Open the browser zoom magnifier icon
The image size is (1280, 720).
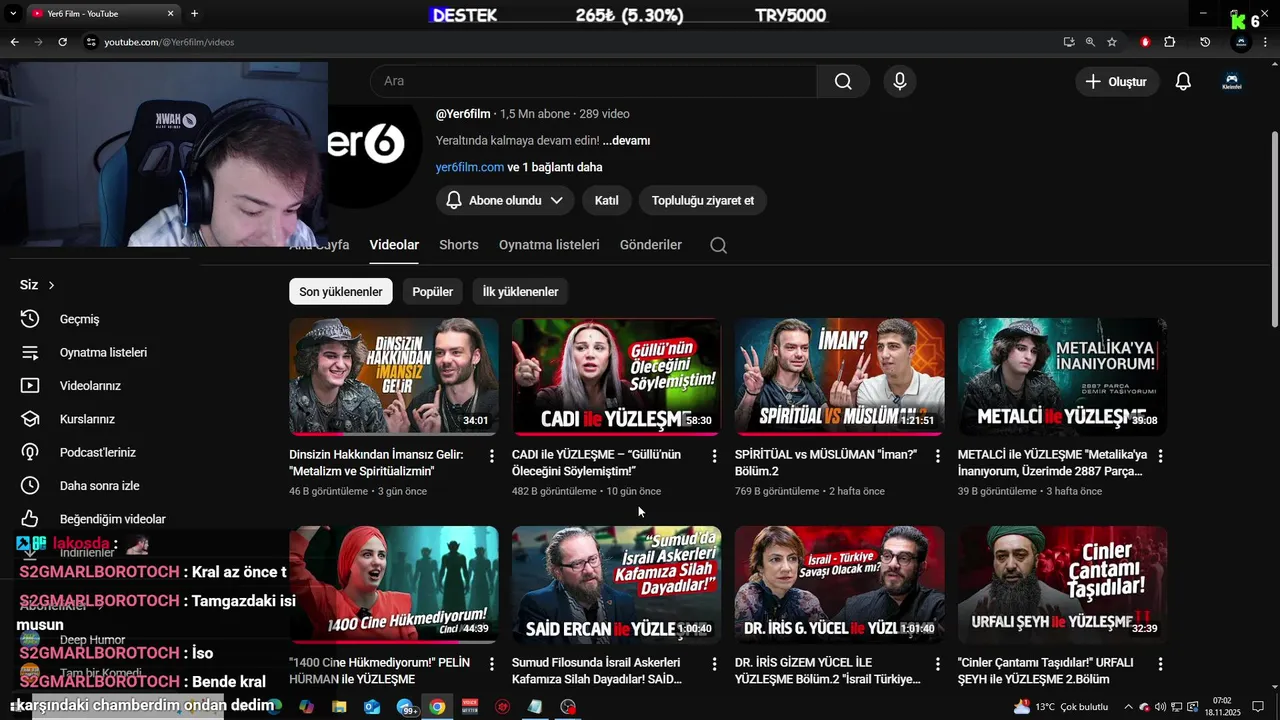click(x=1090, y=42)
